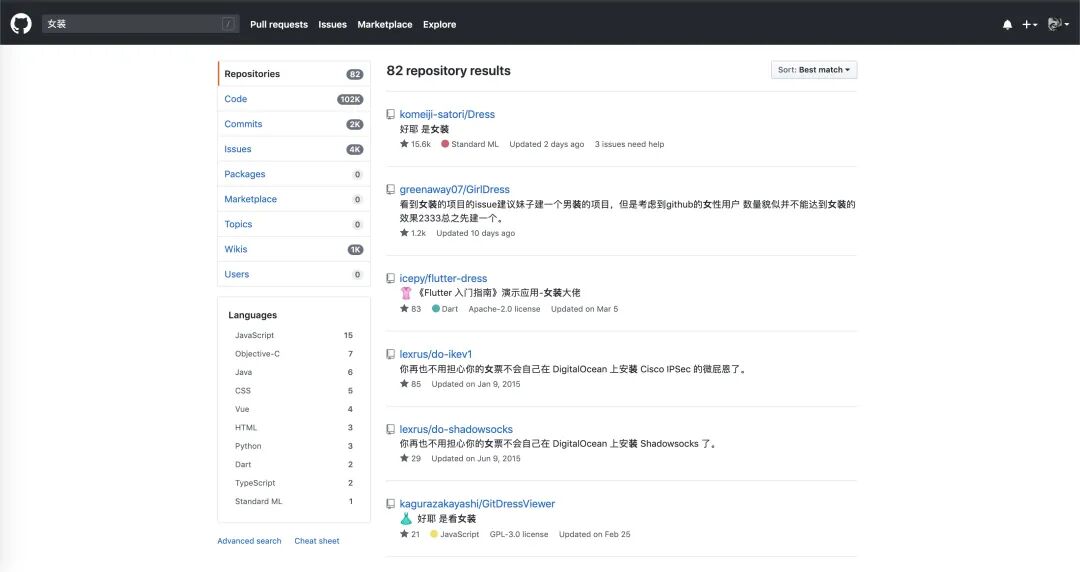Filter results by Vue language
Image resolution: width=1080 pixels, height=572 pixels.
294,409
